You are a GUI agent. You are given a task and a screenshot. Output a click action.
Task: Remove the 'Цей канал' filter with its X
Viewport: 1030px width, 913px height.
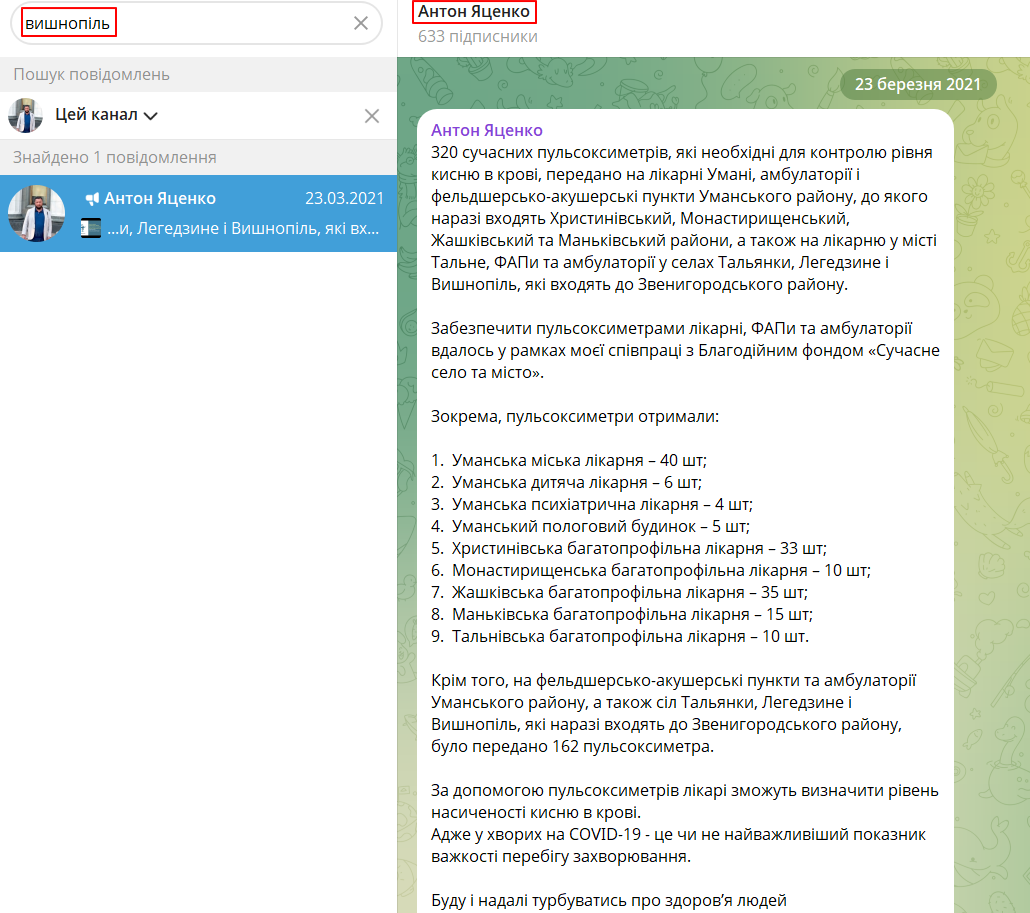pyautogui.click(x=372, y=116)
